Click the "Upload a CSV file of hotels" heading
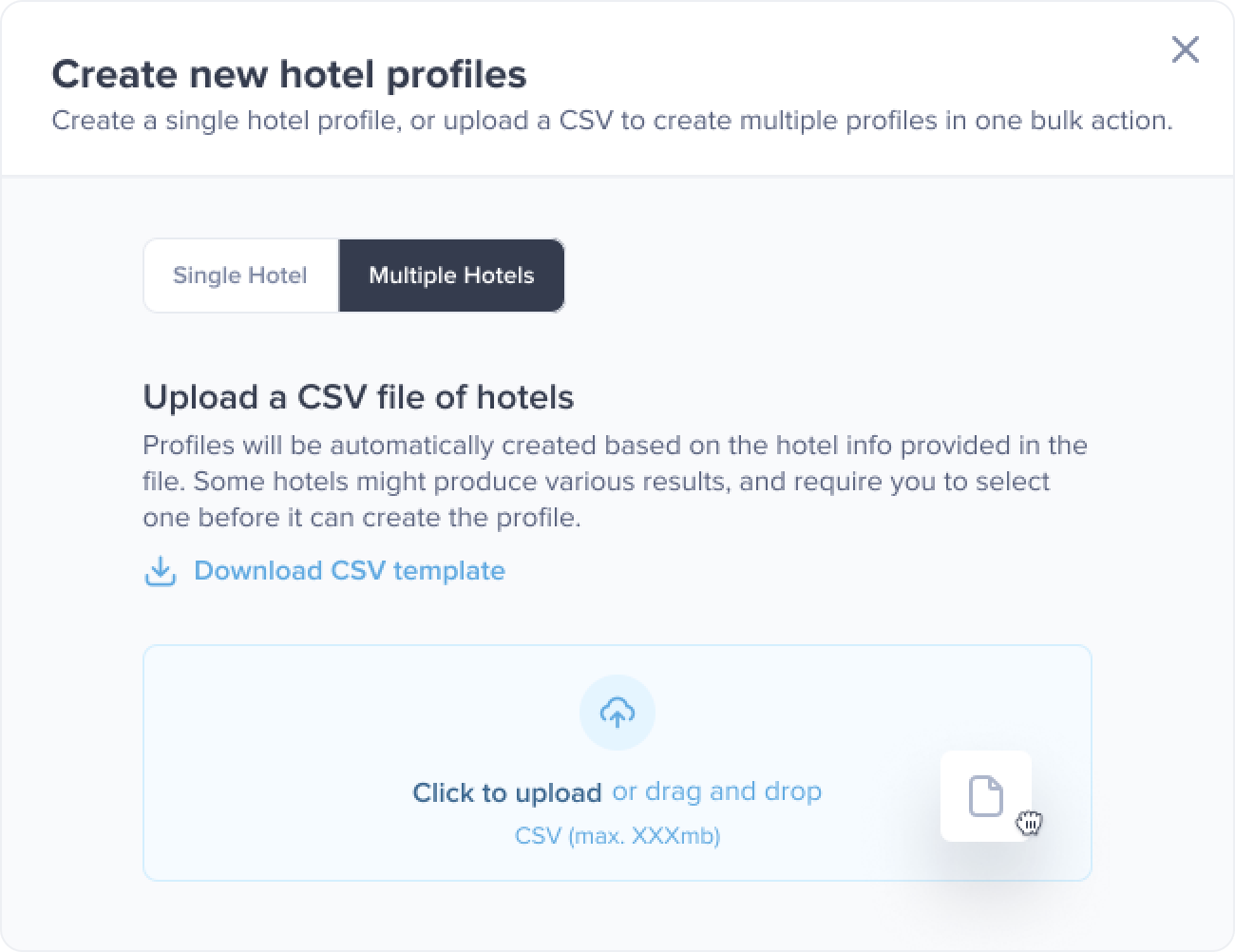This screenshot has height=952, width=1235. pos(358,397)
